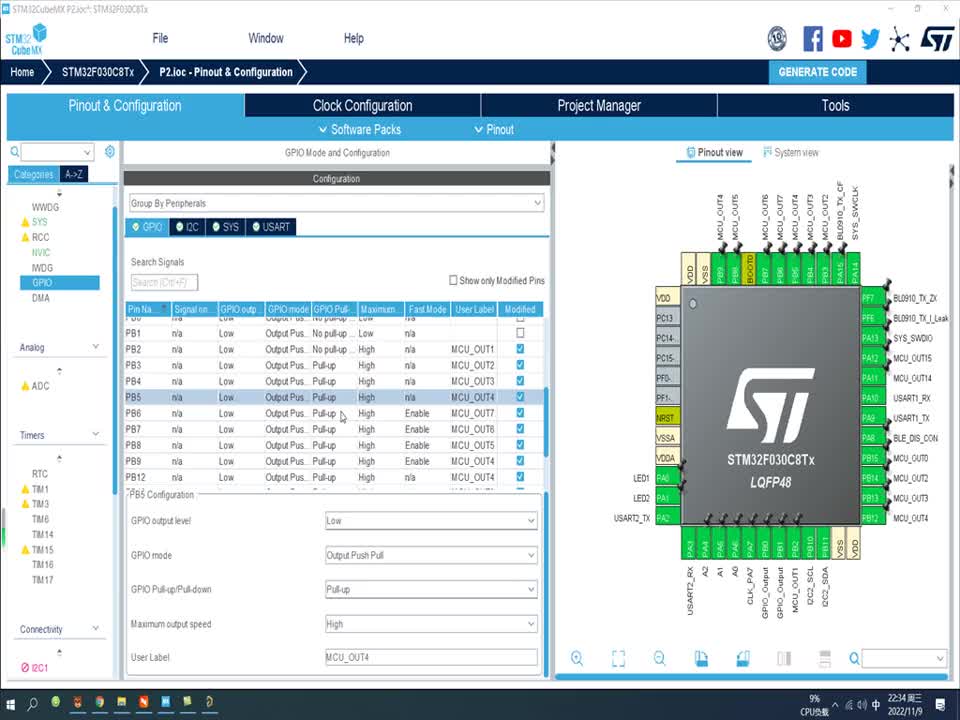The width and height of the screenshot is (960, 720).
Task: Click the 10-year anniversary badge icon
Action: coord(777,39)
